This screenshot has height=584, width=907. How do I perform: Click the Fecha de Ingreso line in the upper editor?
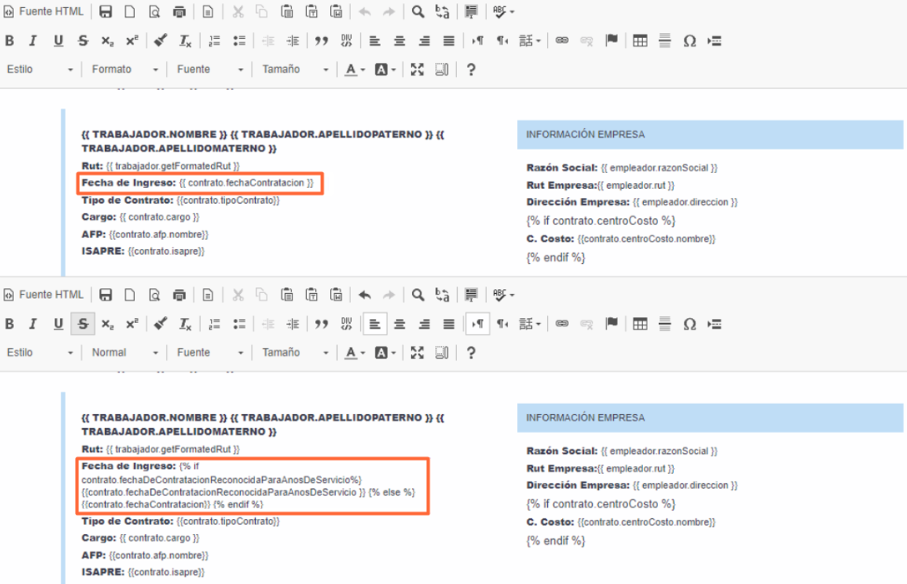click(197, 183)
